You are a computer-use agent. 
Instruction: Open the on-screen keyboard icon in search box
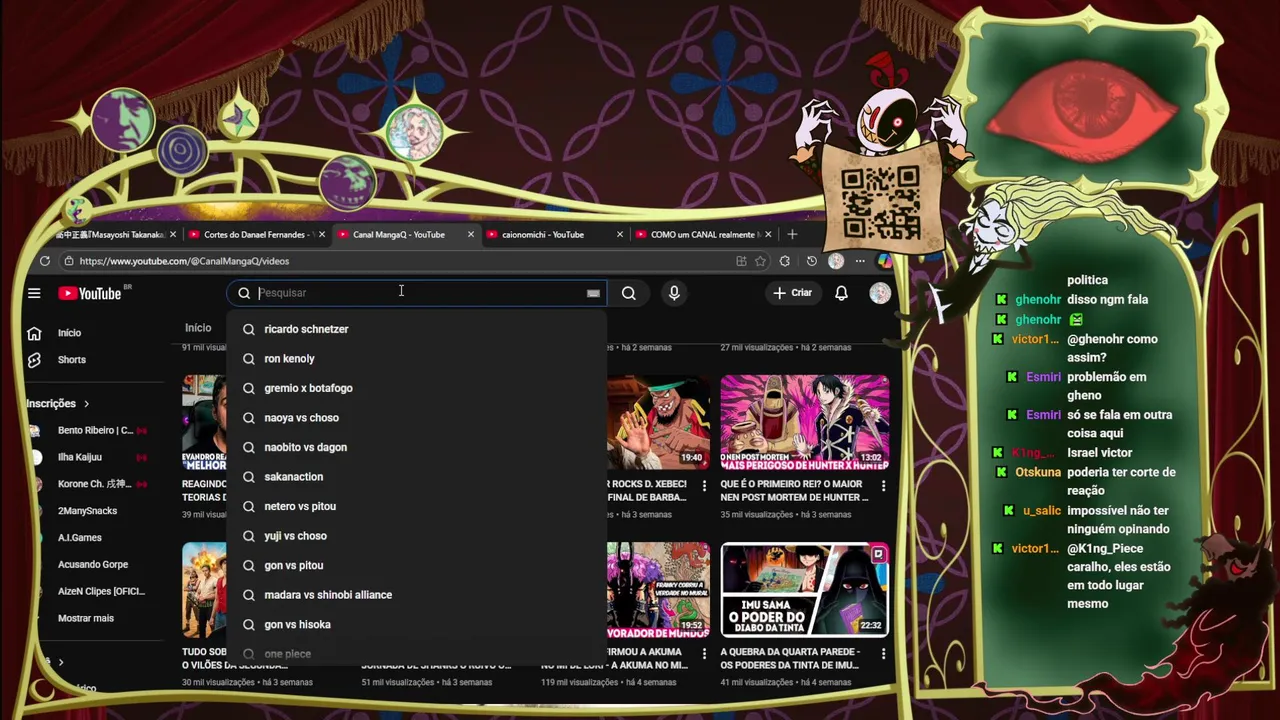click(x=593, y=293)
